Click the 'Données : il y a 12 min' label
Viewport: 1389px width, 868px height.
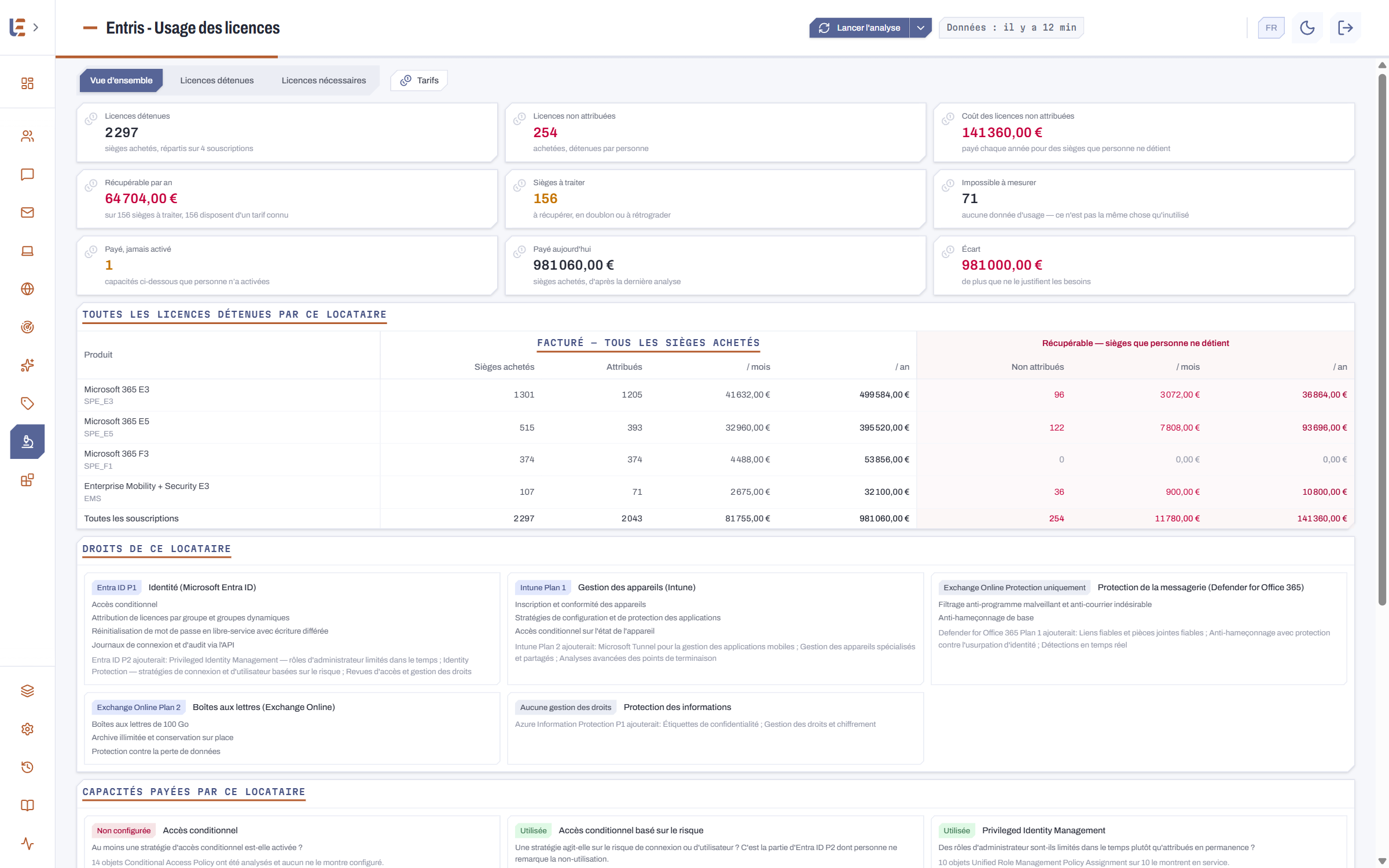[1011, 28]
